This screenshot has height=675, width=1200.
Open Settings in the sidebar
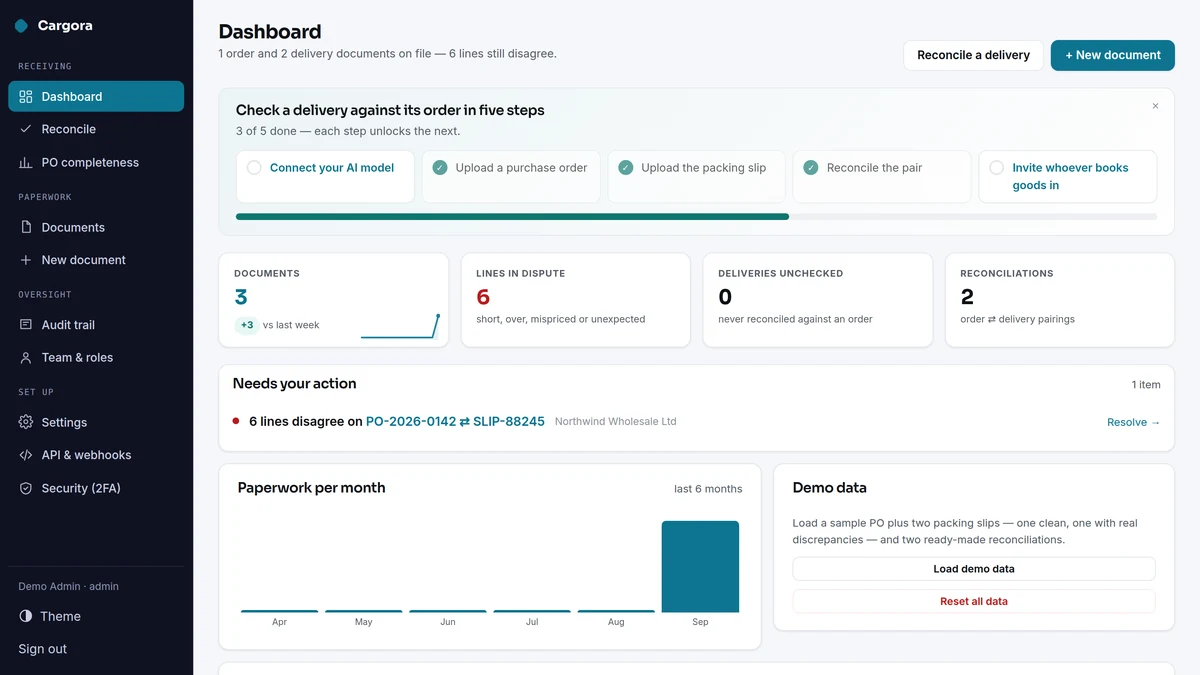pos(96,422)
